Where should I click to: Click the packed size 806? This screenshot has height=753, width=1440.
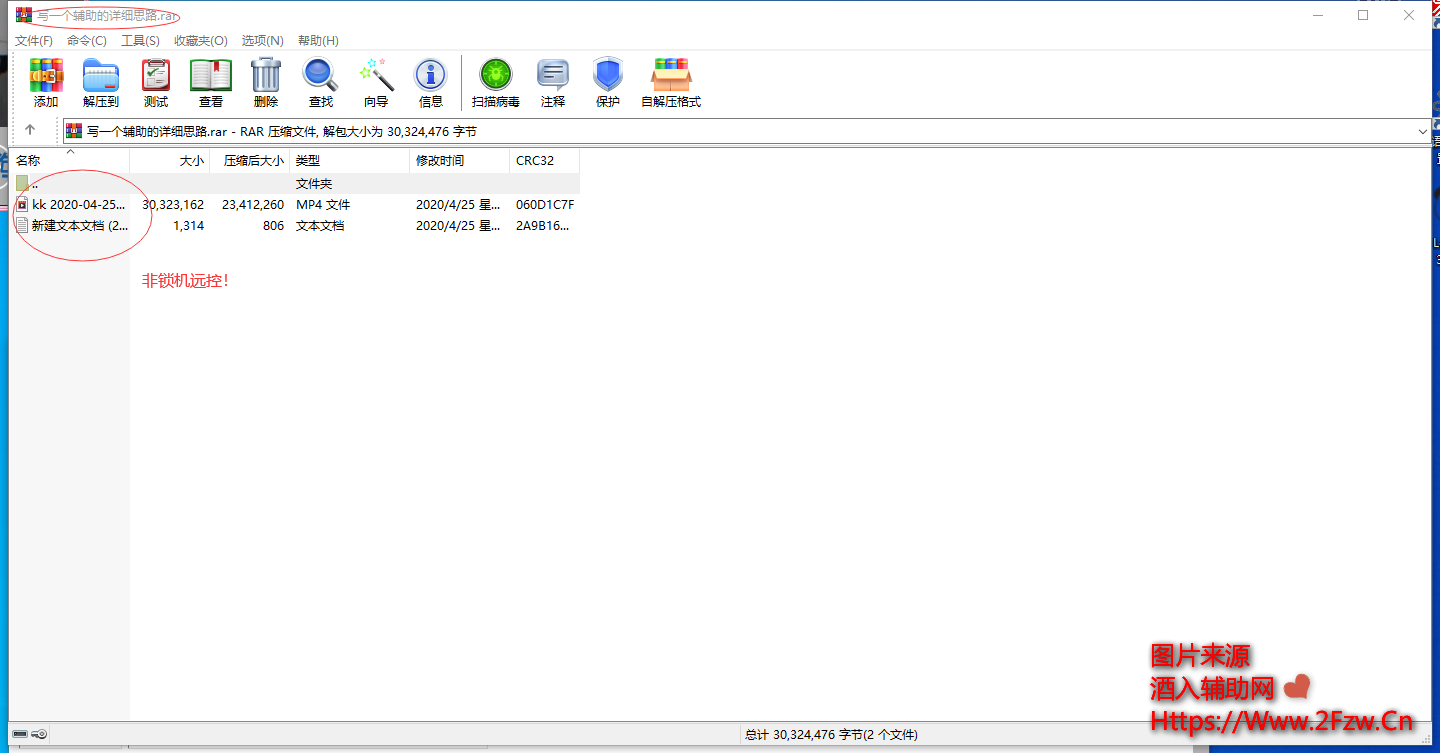click(x=274, y=226)
